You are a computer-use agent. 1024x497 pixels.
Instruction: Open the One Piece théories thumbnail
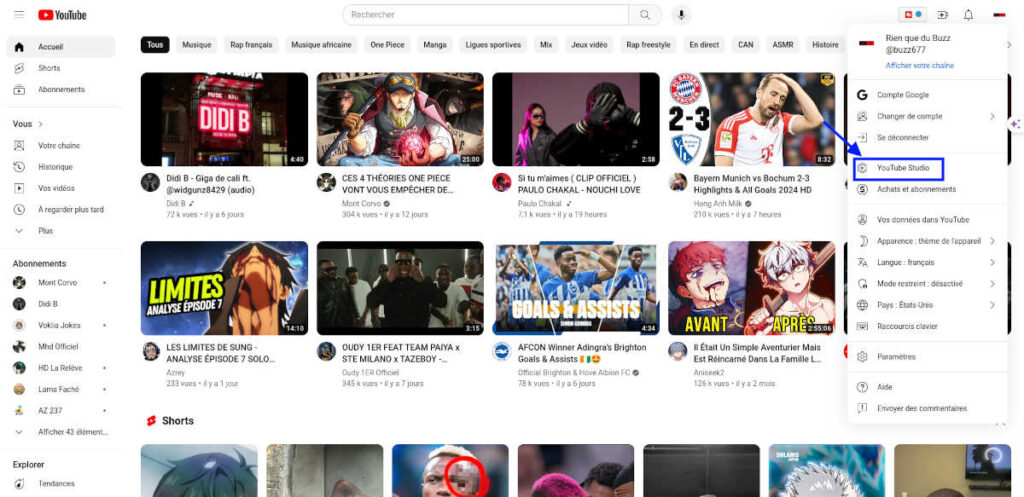400,119
